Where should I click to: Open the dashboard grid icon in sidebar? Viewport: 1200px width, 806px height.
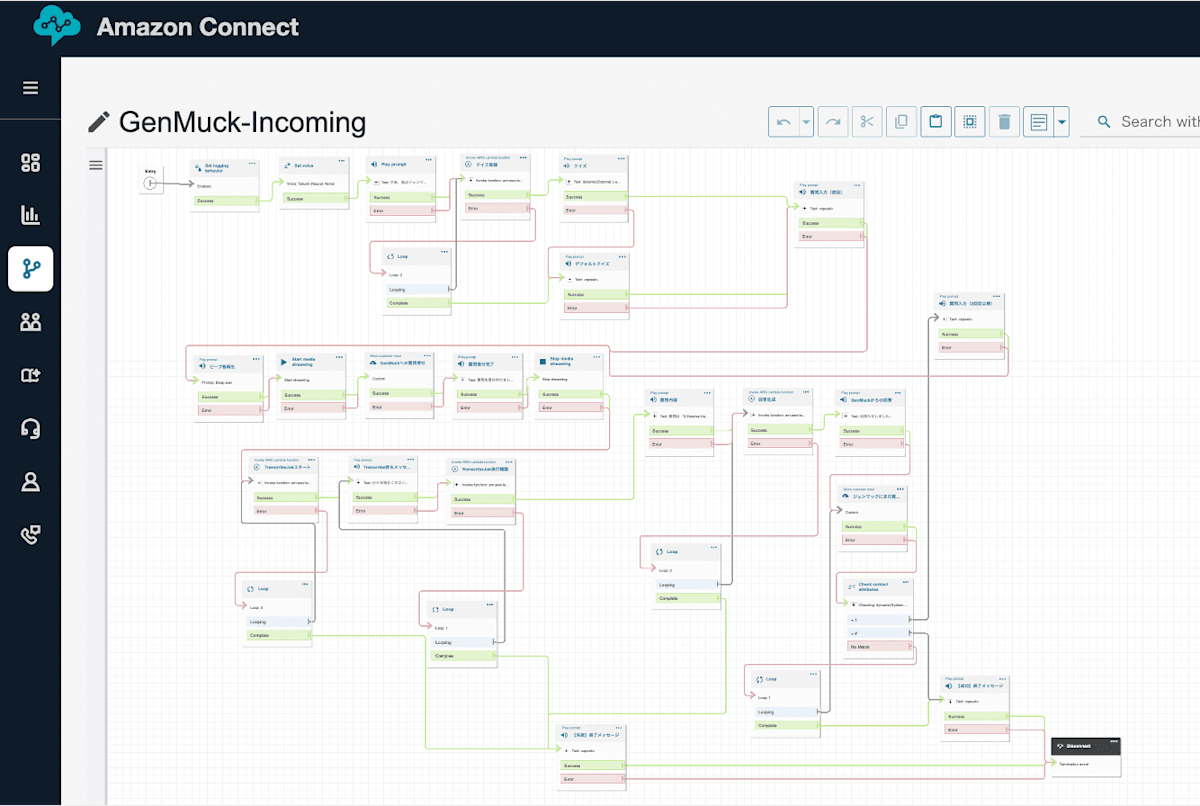click(x=30, y=163)
